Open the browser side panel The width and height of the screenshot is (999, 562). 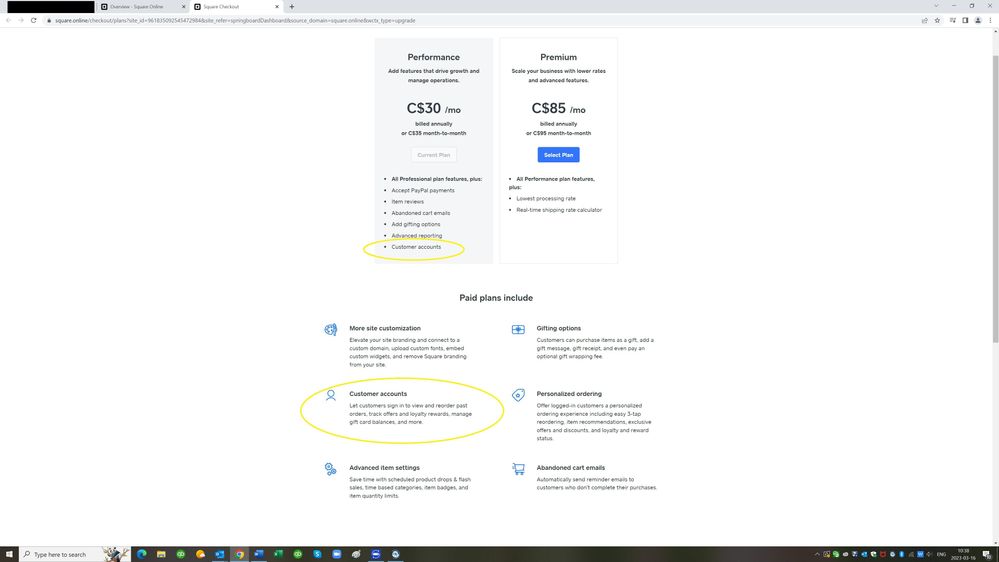(x=965, y=20)
